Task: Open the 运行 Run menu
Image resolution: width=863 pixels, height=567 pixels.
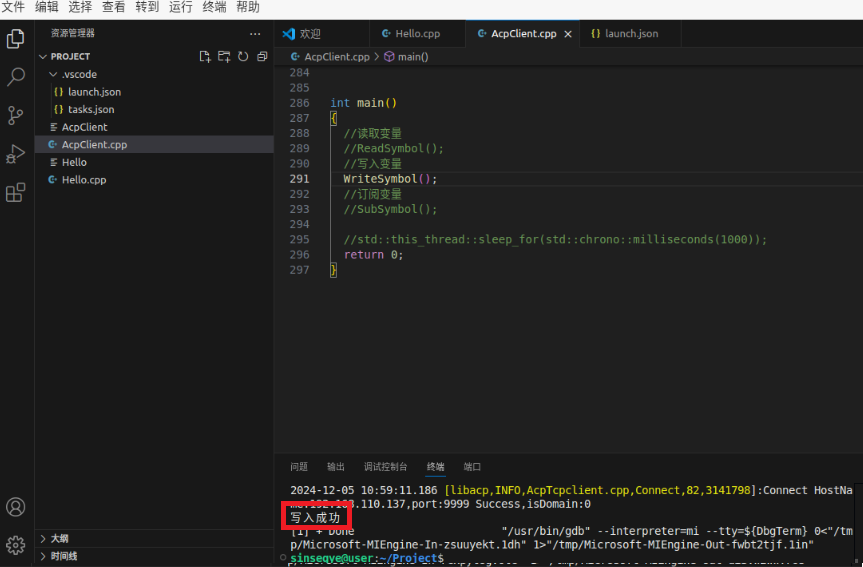Action: coord(181,7)
